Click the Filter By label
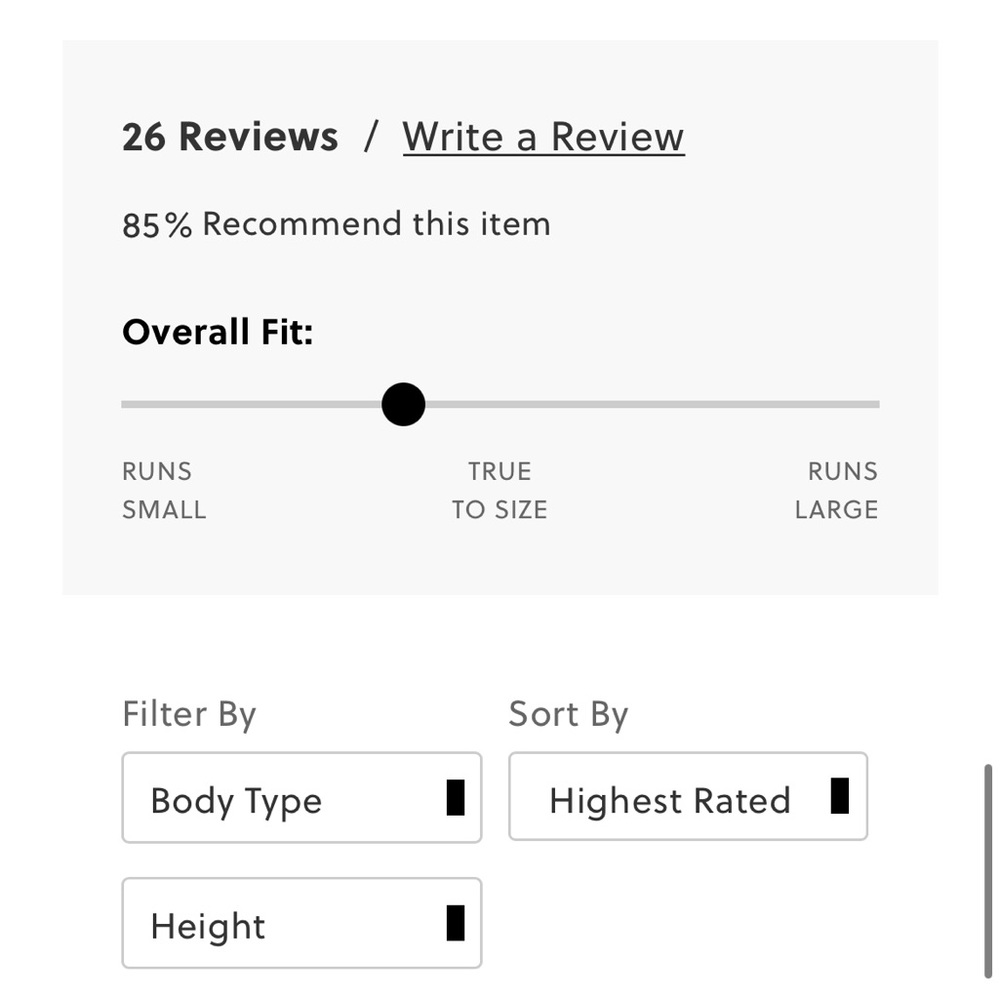Image resolution: width=1000 pixels, height=1000 pixels. pos(189,714)
